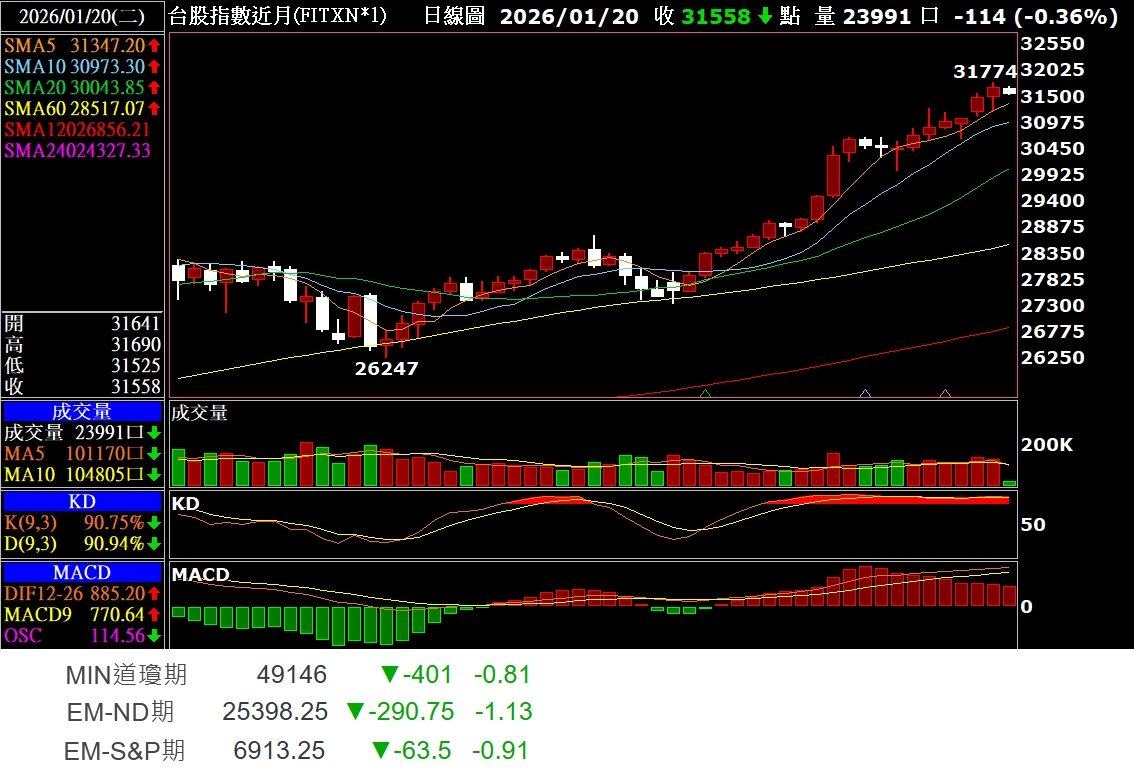Image resolution: width=1134 pixels, height=776 pixels.
Task: Select the SMA120 26856.21 legend entry
Action: (x=77, y=129)
